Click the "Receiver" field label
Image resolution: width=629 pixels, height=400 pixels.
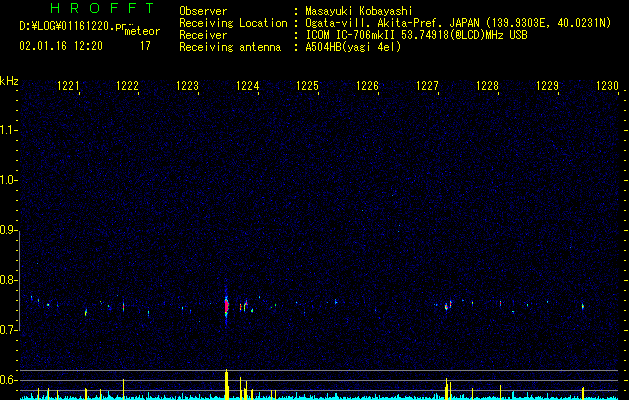(203, 35)
